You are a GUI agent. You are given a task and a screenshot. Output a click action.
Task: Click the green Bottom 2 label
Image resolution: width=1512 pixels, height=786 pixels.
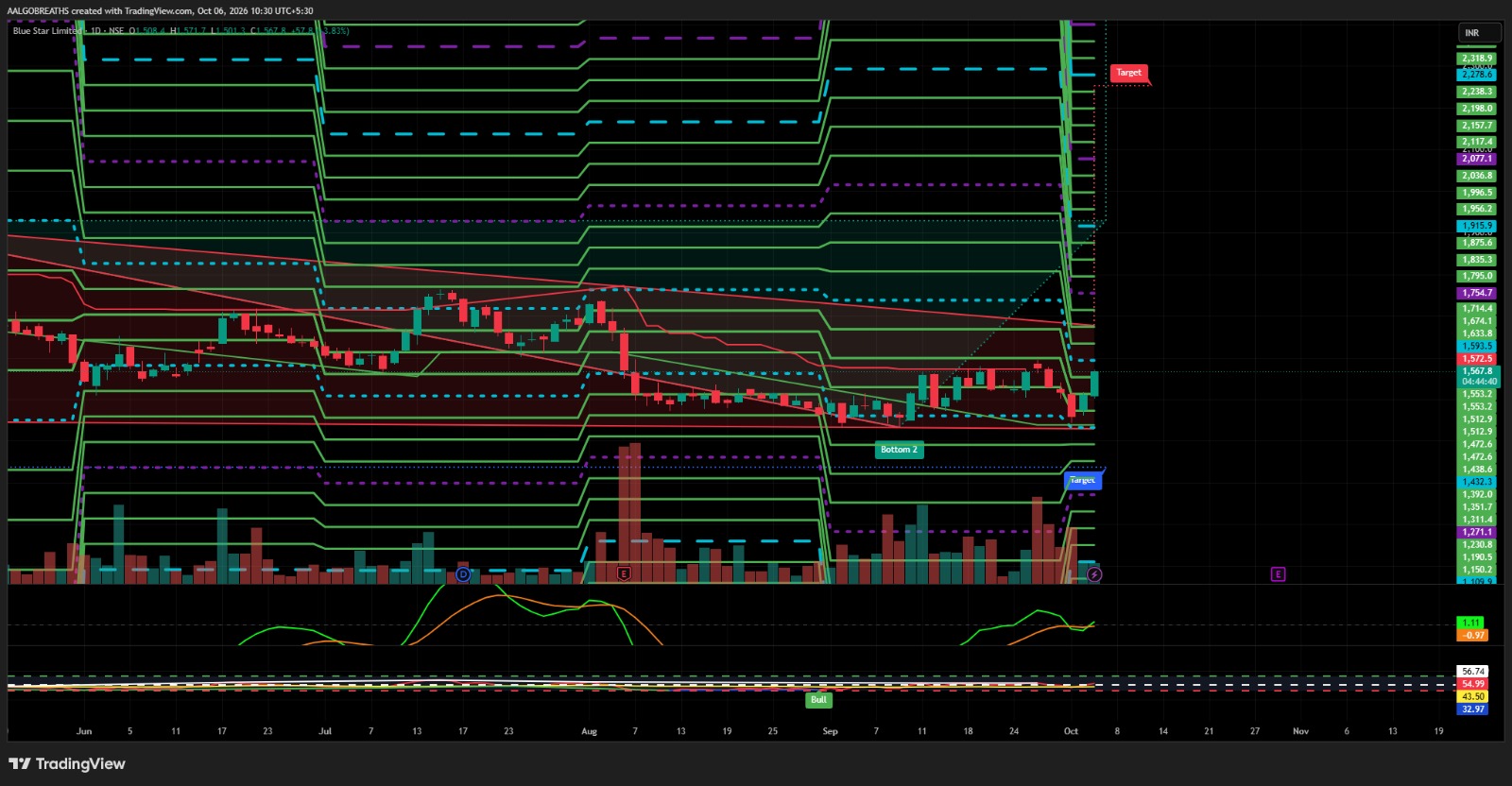coord(899,450)
